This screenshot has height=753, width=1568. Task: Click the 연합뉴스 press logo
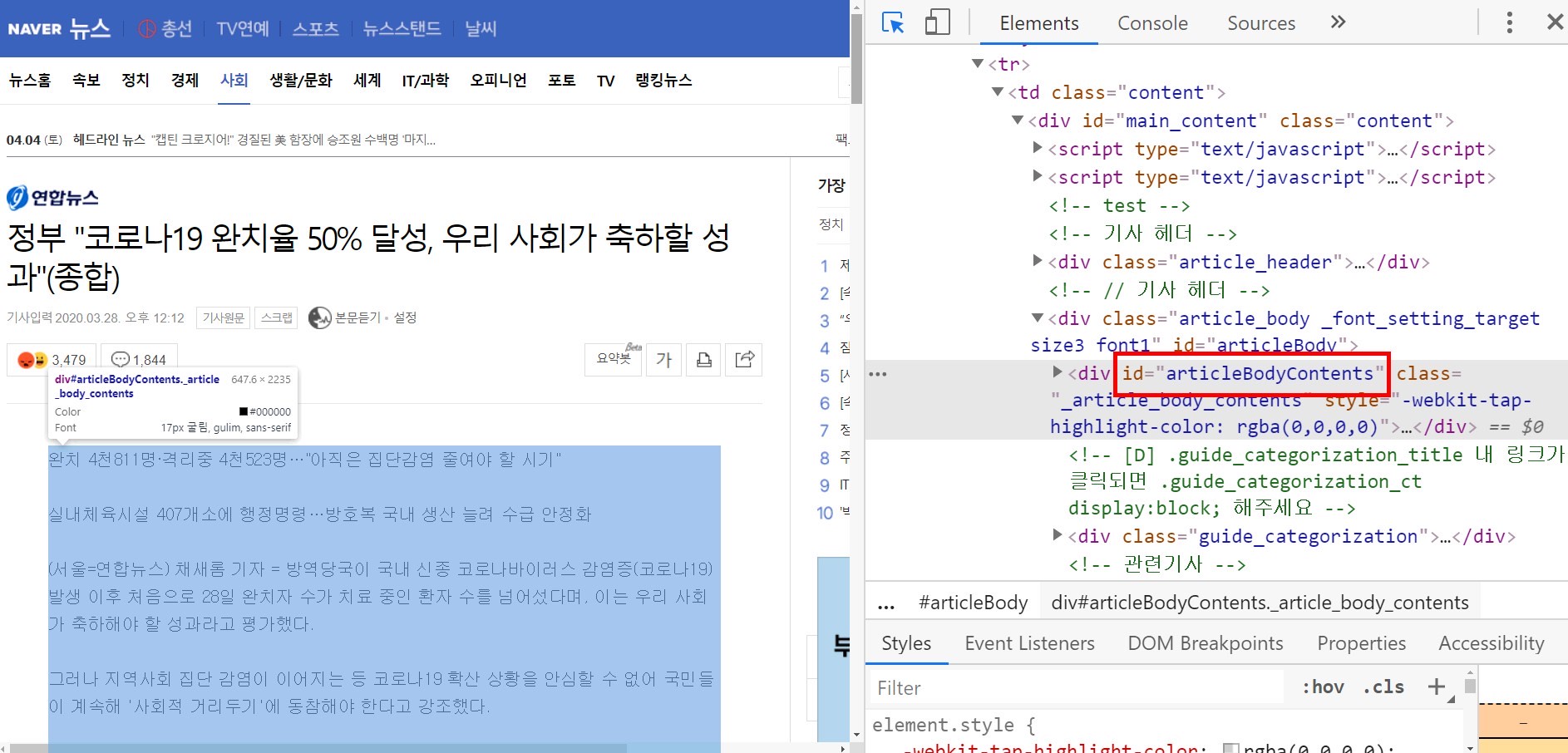(52, 197)
